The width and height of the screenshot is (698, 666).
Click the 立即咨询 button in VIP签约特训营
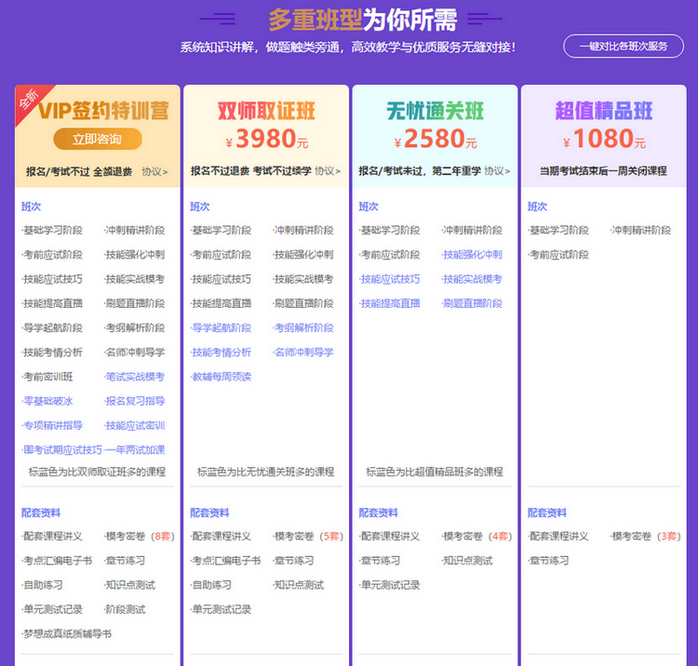(x=97, y=139)
